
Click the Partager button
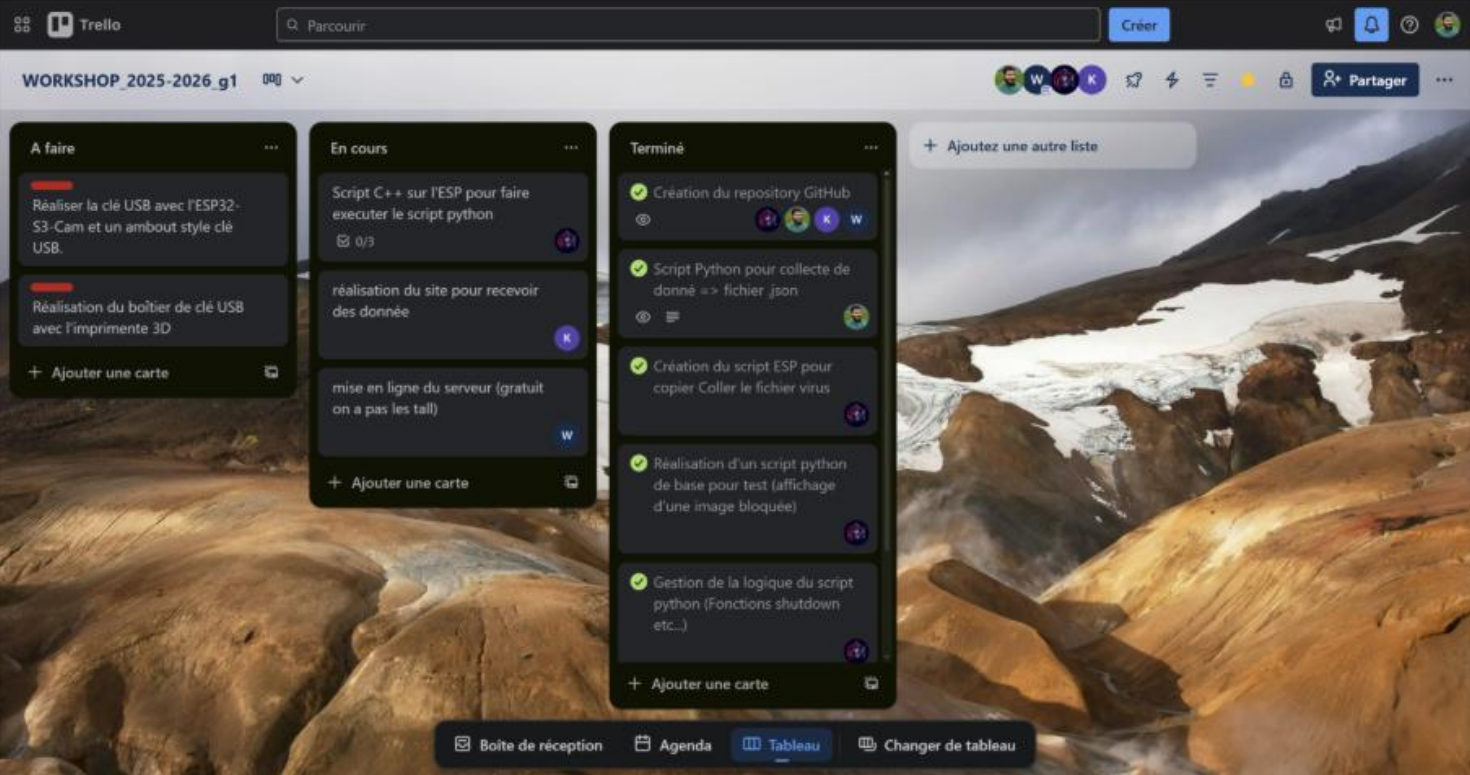tap(1365, 80)
